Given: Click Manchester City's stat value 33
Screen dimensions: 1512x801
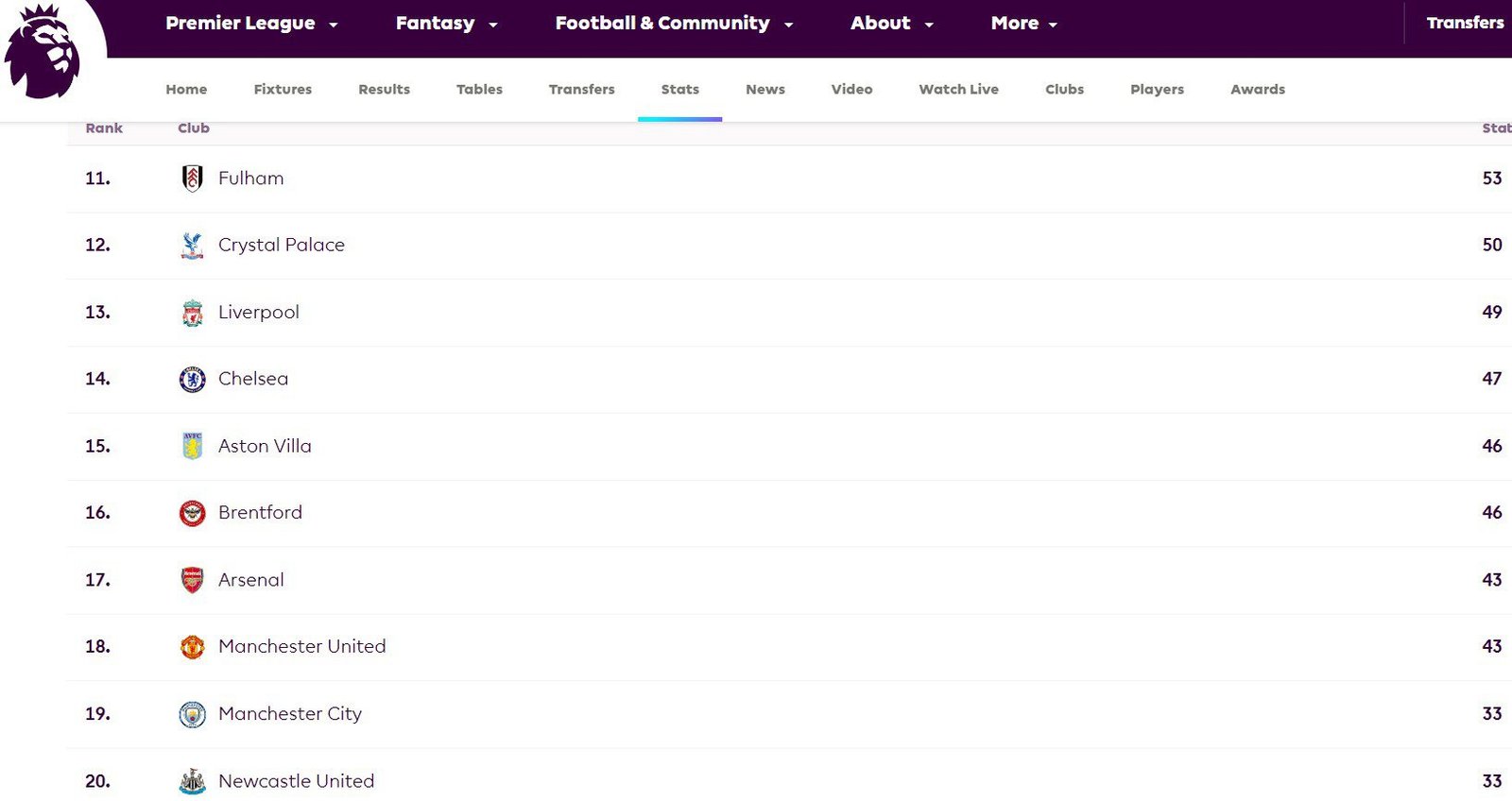Looking at the screenshot, I should click(1491, 714).
